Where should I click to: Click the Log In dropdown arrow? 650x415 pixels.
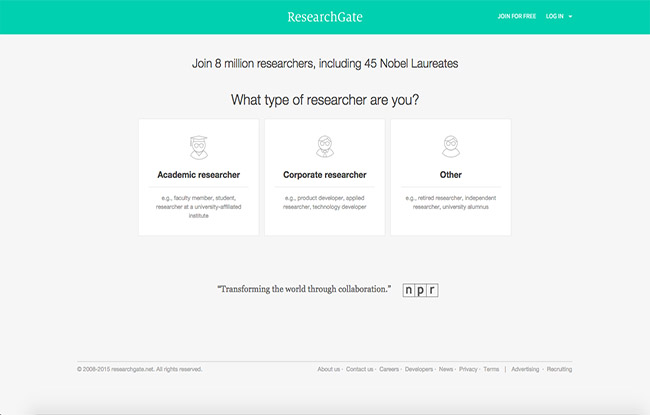coord(570,17)
